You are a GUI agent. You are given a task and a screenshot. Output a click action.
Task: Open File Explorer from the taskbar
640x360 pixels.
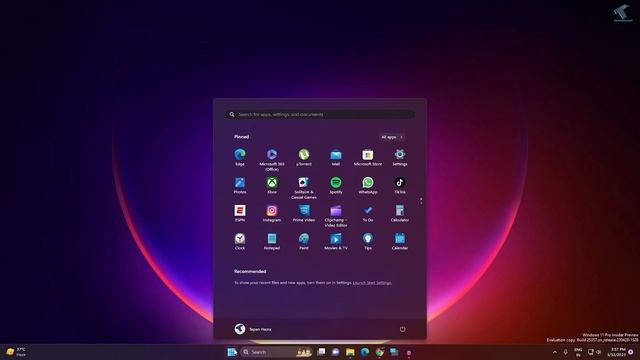pos(350,352)
